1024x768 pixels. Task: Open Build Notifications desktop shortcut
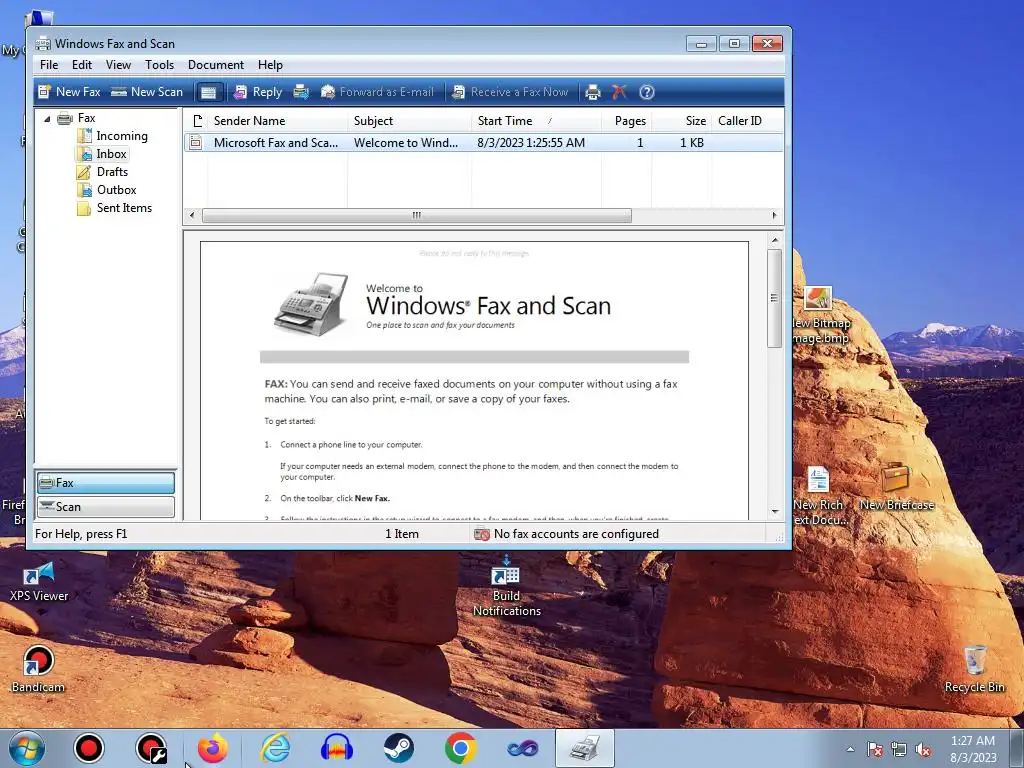click(x=507, y=585)
